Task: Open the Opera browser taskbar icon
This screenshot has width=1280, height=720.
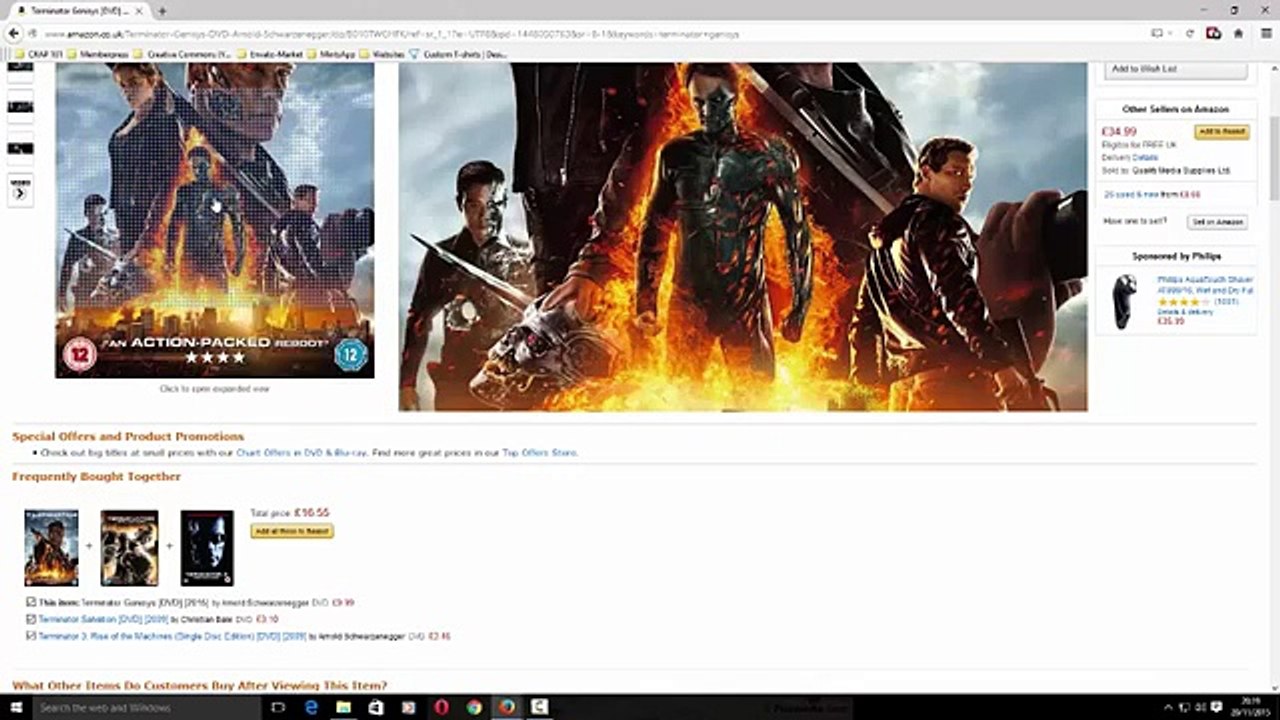Action: coord(441,707)
